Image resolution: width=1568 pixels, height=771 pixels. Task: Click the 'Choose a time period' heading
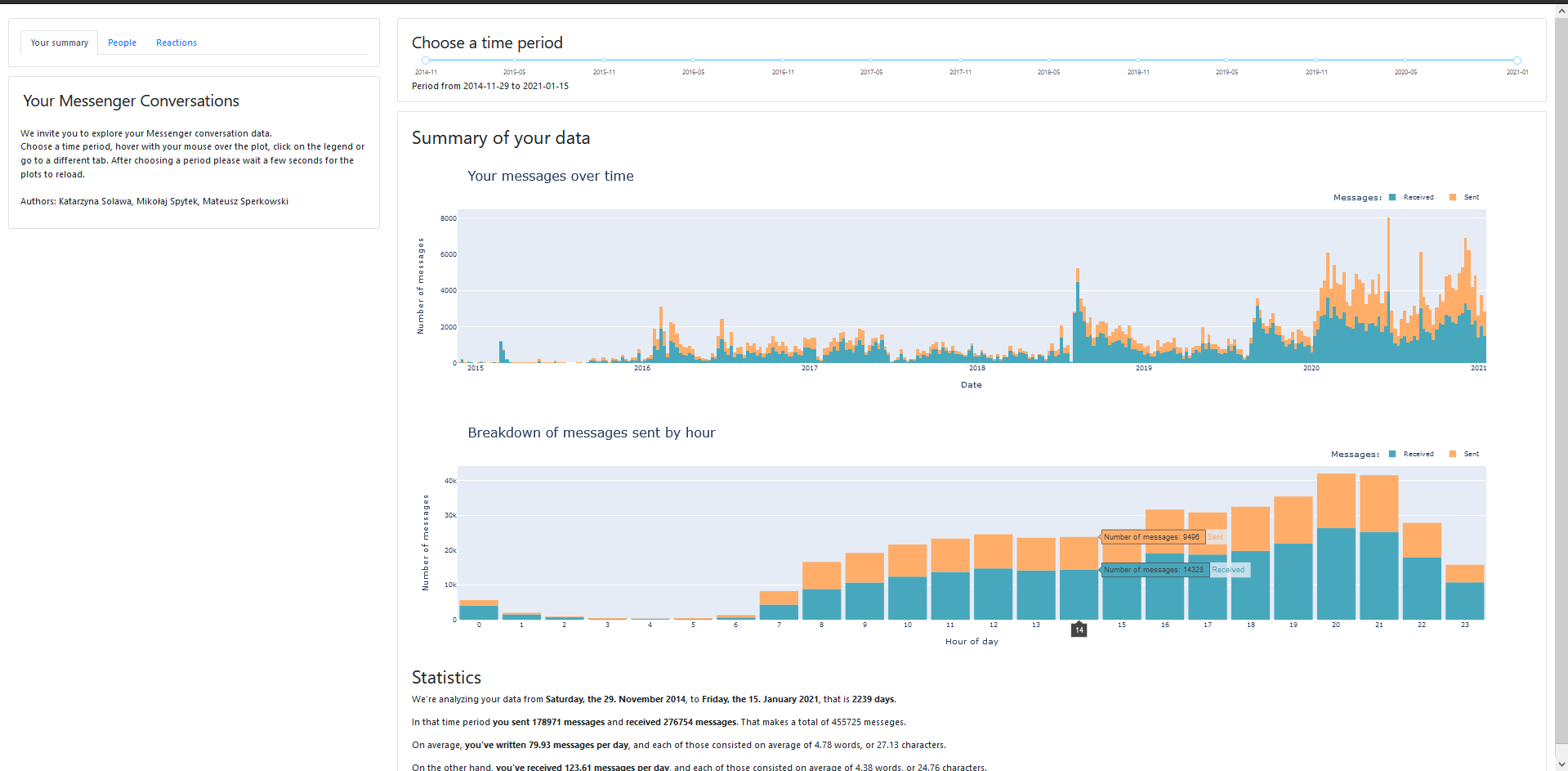click(x=487, y=43)
